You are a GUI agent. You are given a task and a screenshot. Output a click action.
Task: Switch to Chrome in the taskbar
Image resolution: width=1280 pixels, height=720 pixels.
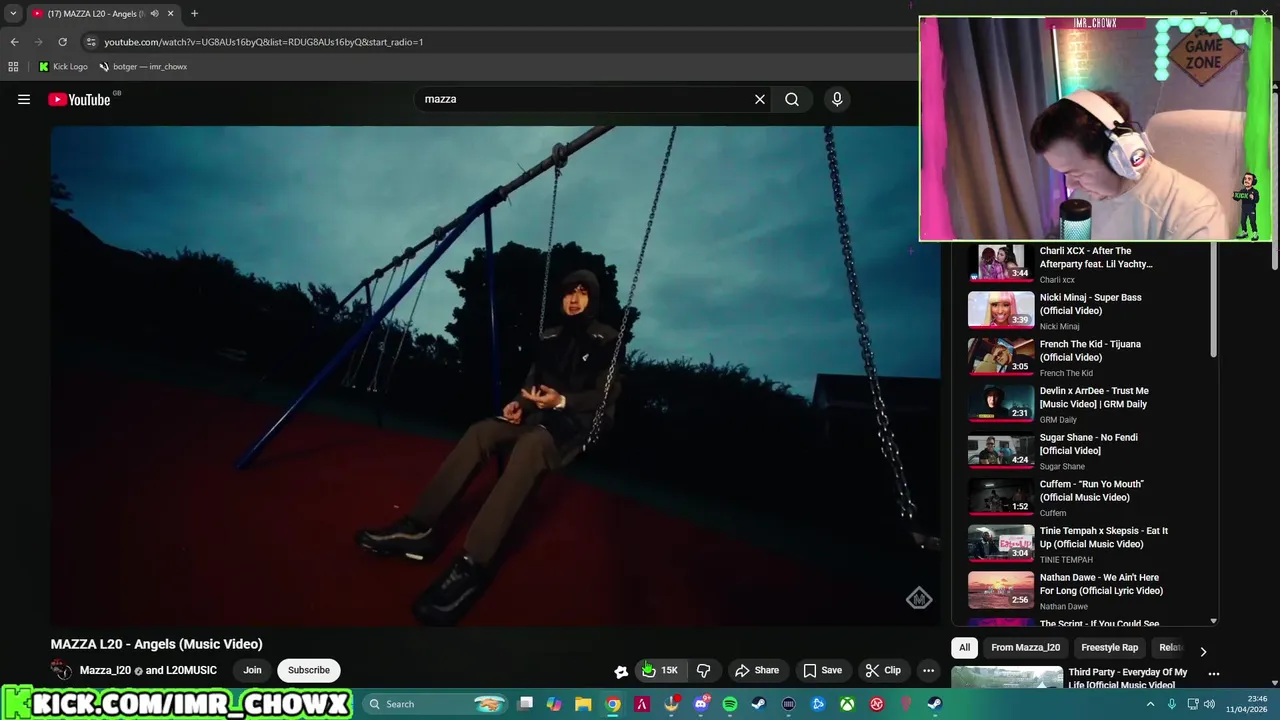tap(613, 704)
